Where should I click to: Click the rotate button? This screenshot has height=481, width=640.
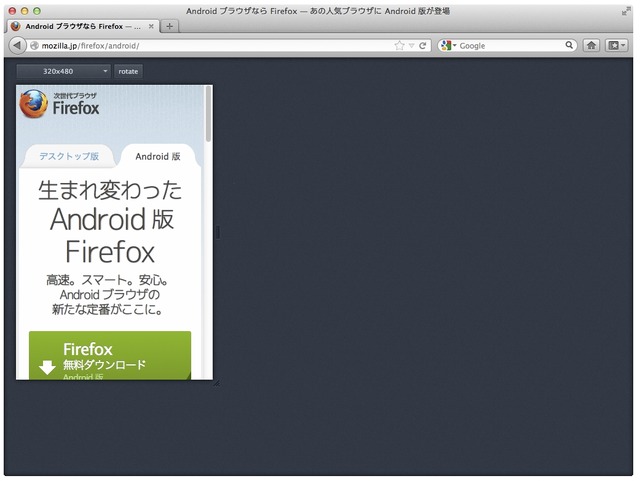click(128, 71)
